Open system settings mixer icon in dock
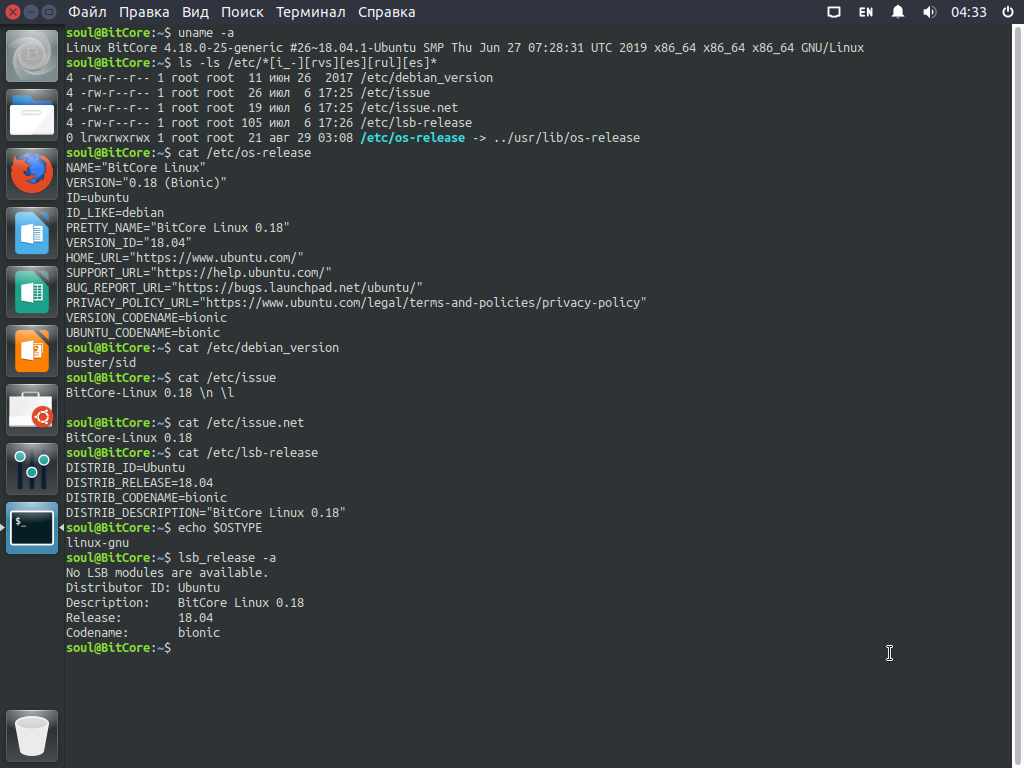The image size is (1024, 768). [31, 469]
